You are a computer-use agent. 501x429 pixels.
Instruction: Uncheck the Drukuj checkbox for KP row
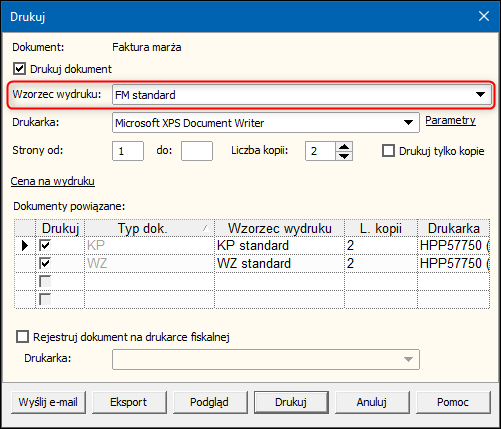click(x=45, y=246)
